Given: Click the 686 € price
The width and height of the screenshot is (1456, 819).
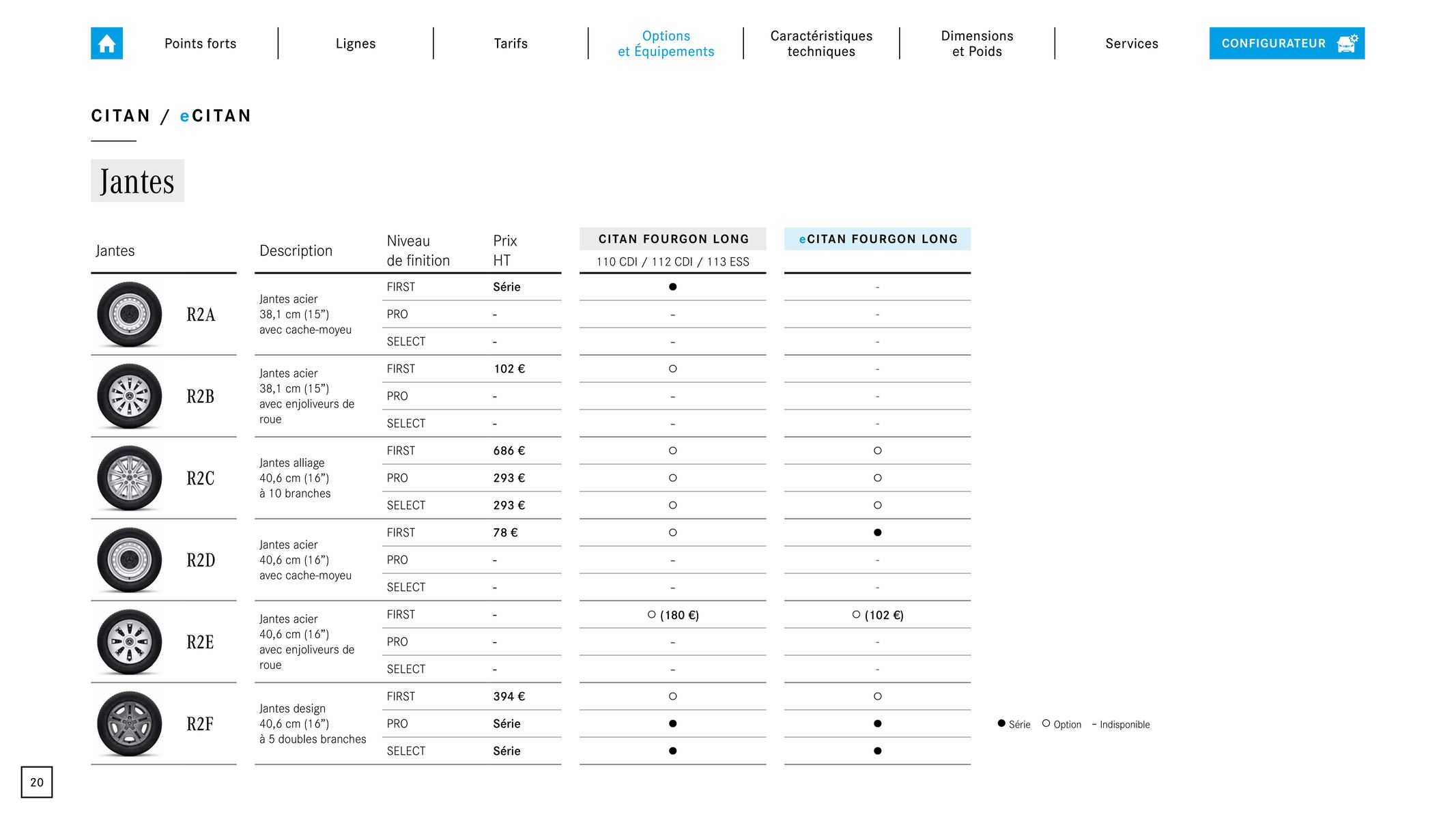Looking at the screenshot, I should 509,451.
